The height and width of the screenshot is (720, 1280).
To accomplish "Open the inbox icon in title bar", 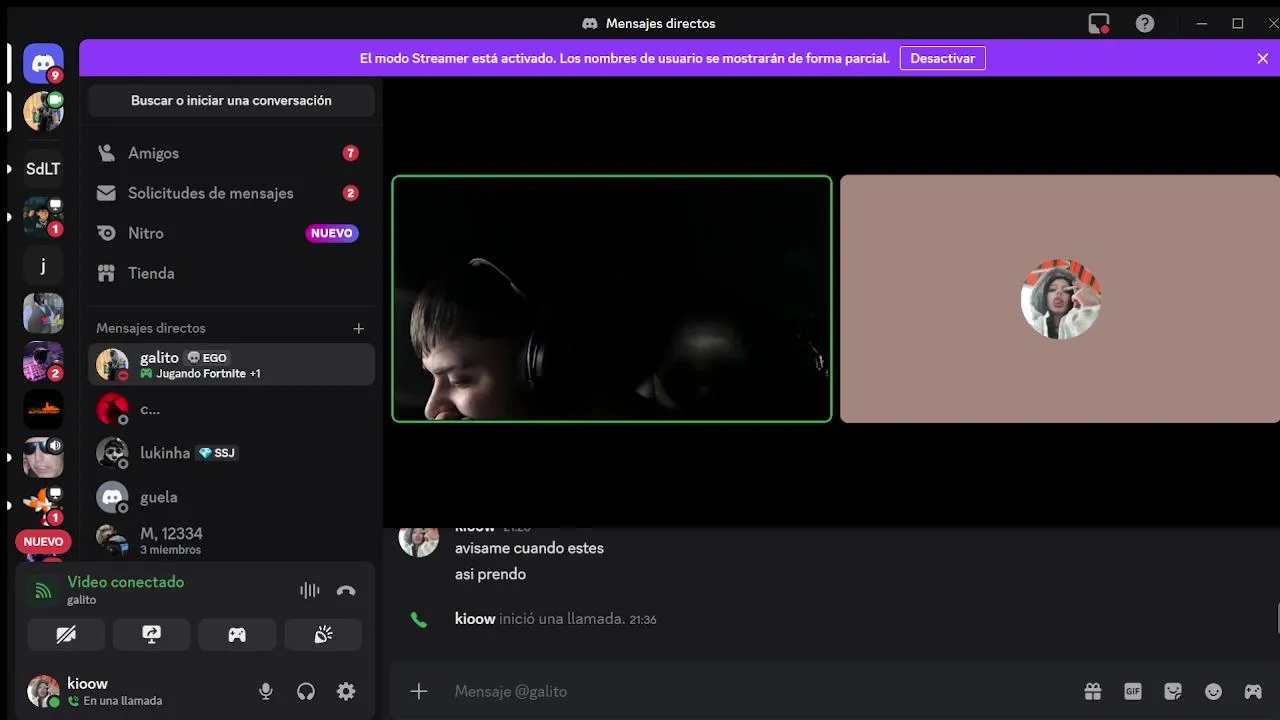I will (1099, 23).
